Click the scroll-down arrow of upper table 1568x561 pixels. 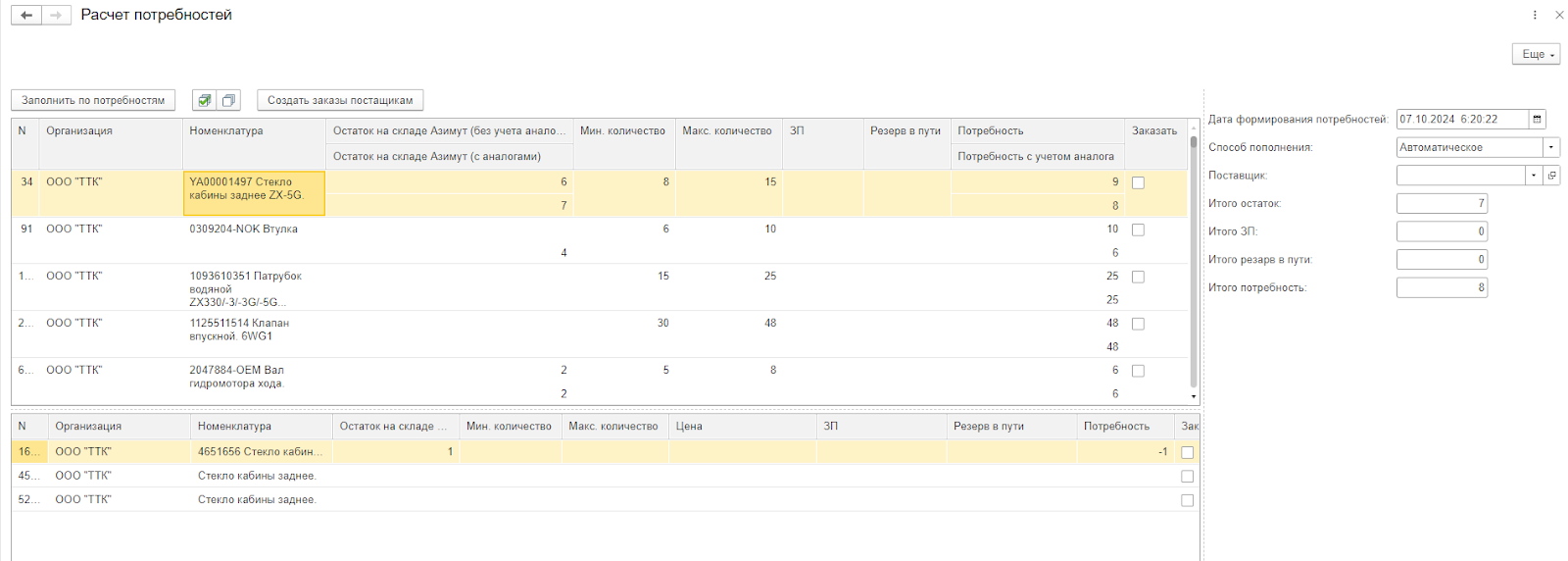pyautogui.click(x=1194, y=396)
